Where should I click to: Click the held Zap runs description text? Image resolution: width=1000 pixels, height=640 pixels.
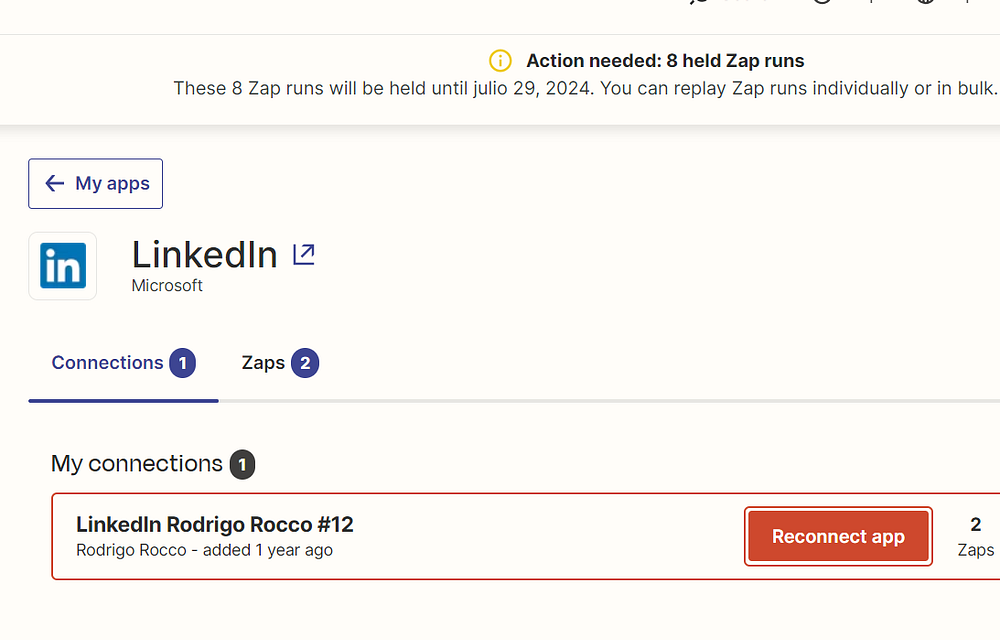(585, 88)
